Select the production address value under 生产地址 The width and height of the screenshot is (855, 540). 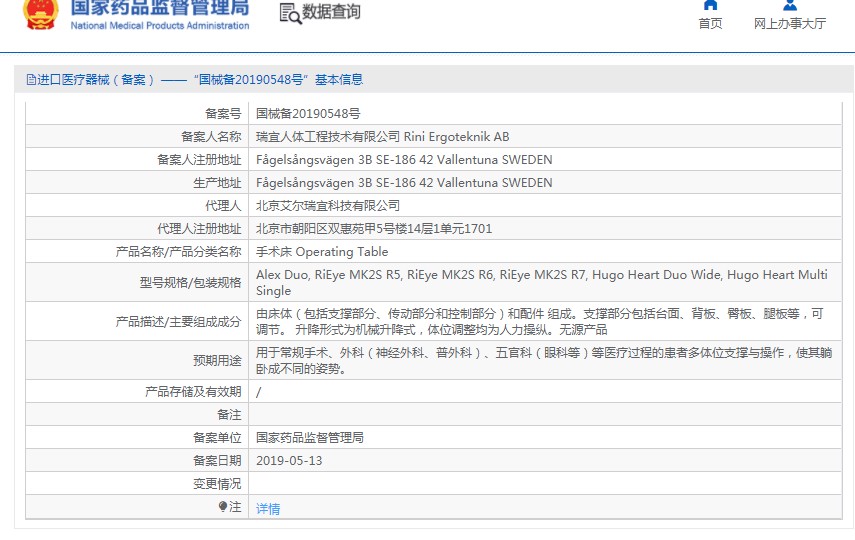pyautogui.click(x=404, y=182)
